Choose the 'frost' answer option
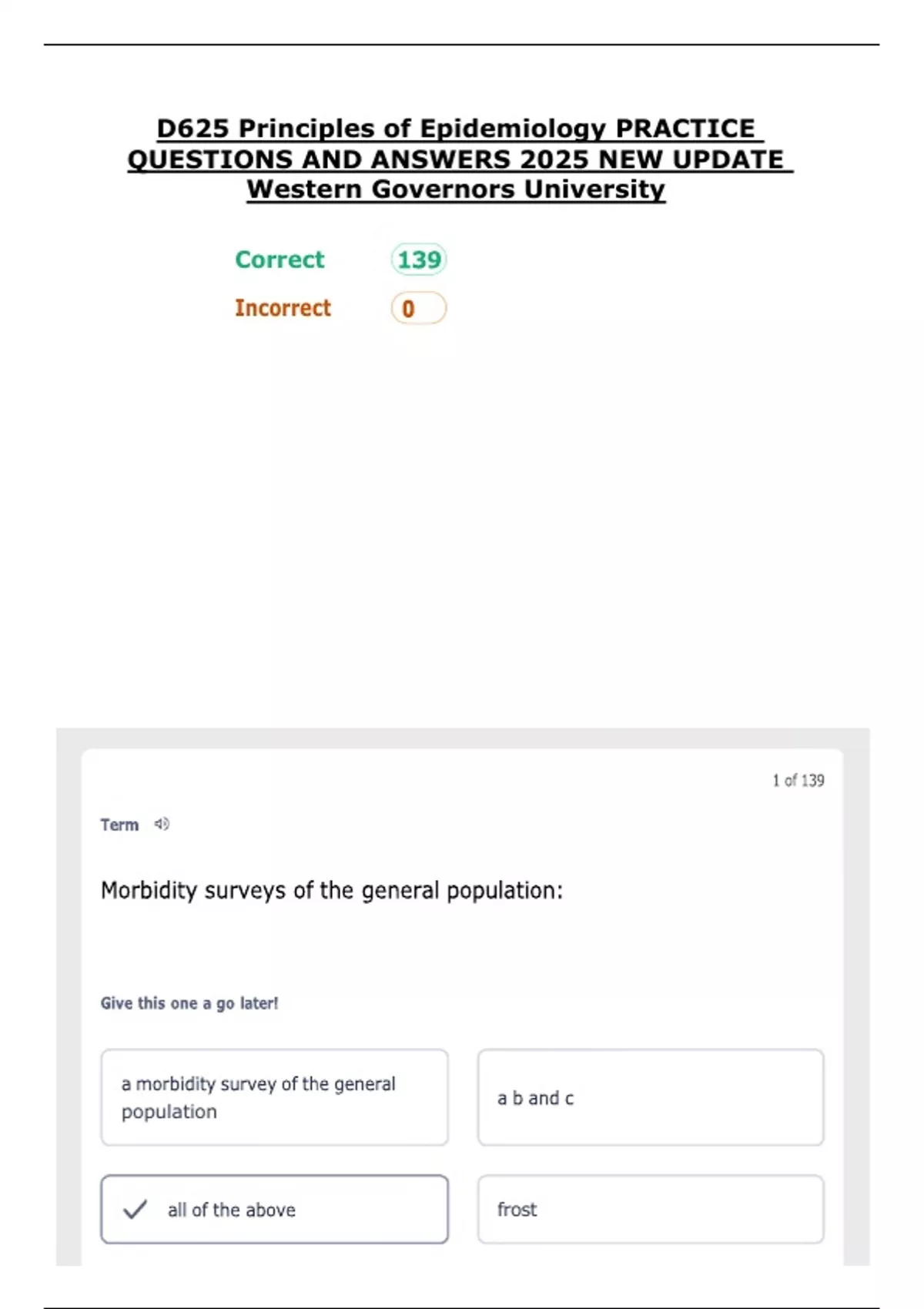 tap(650, 1210)
